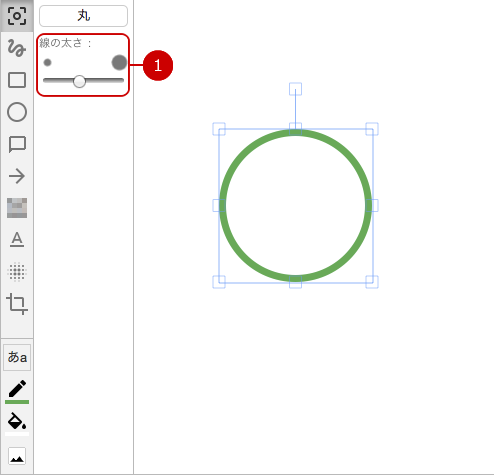Click the line thickness slider knob
Image resolution: width=494 pixels, height=476 pixels.
point(79,81)
